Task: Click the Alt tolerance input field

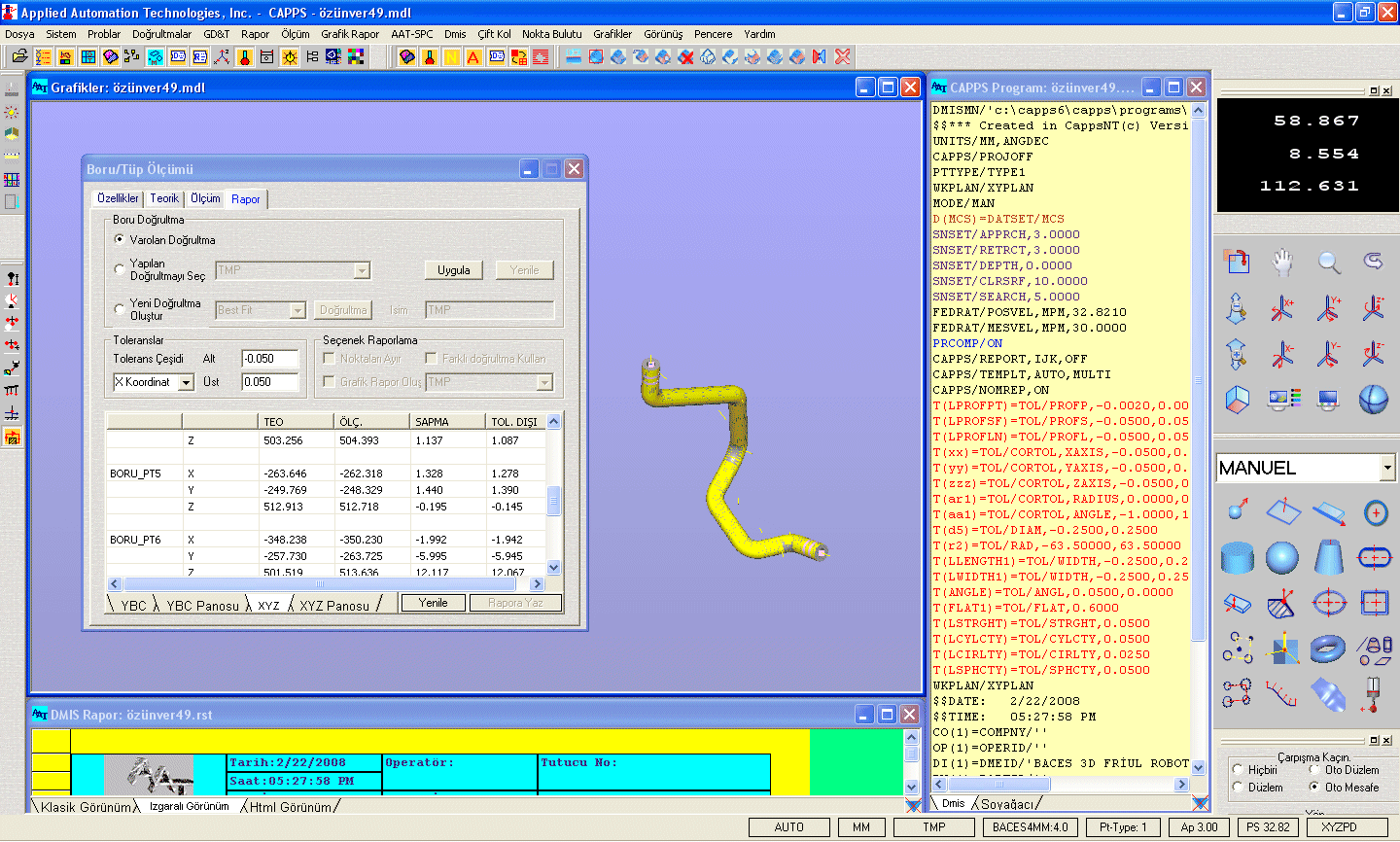Action: click(x=269, y=359)
